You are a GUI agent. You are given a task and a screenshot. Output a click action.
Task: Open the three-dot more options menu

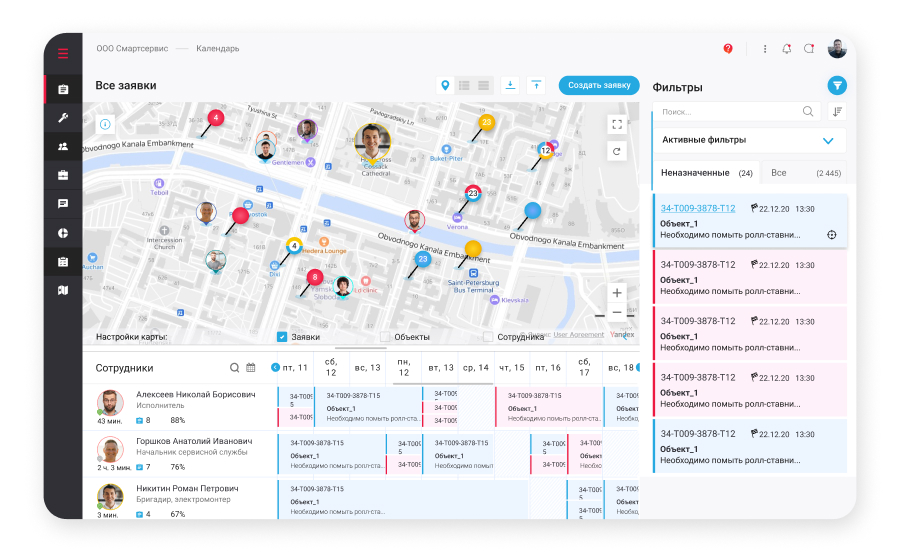point(765,49)
